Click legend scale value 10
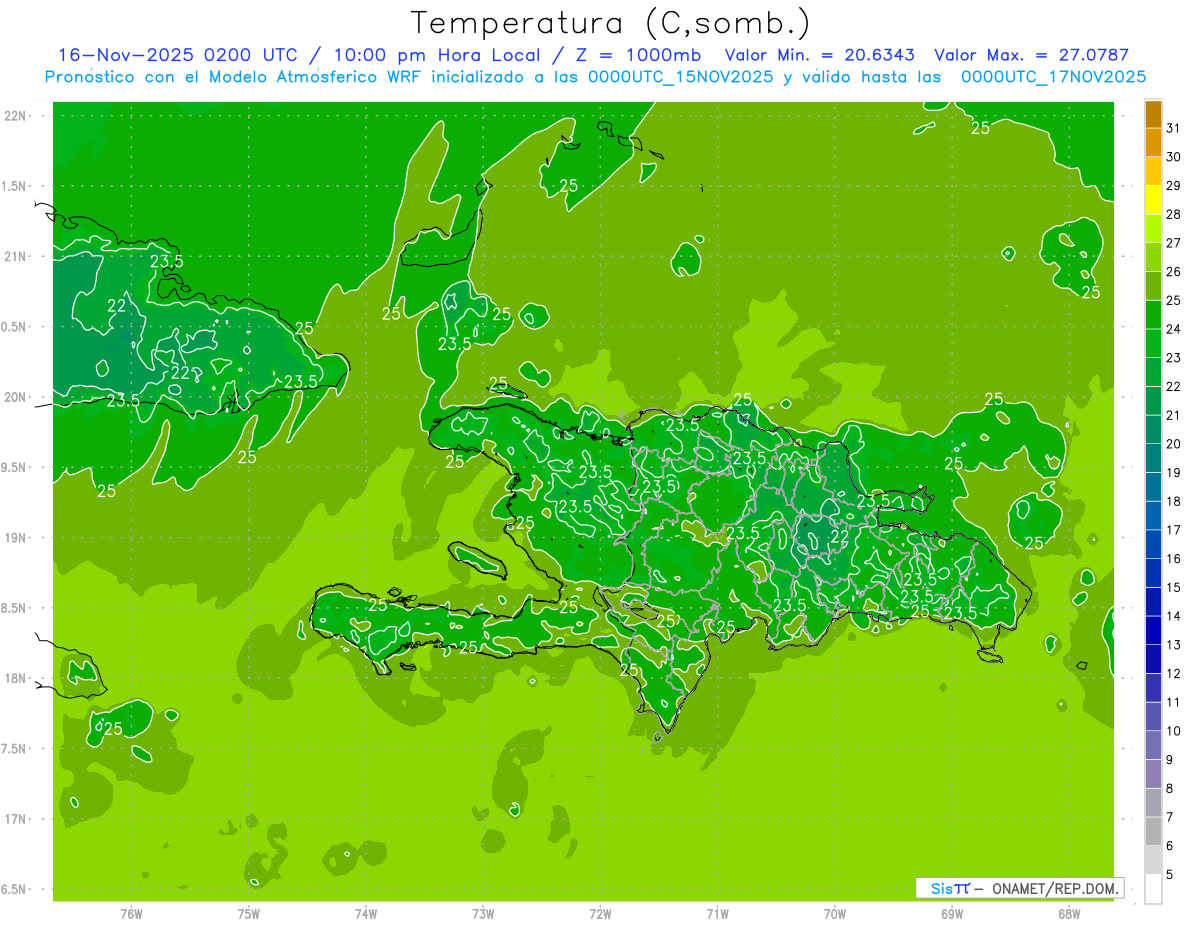Screen dimensions: 1200x927 click(x=1173, y=731)
